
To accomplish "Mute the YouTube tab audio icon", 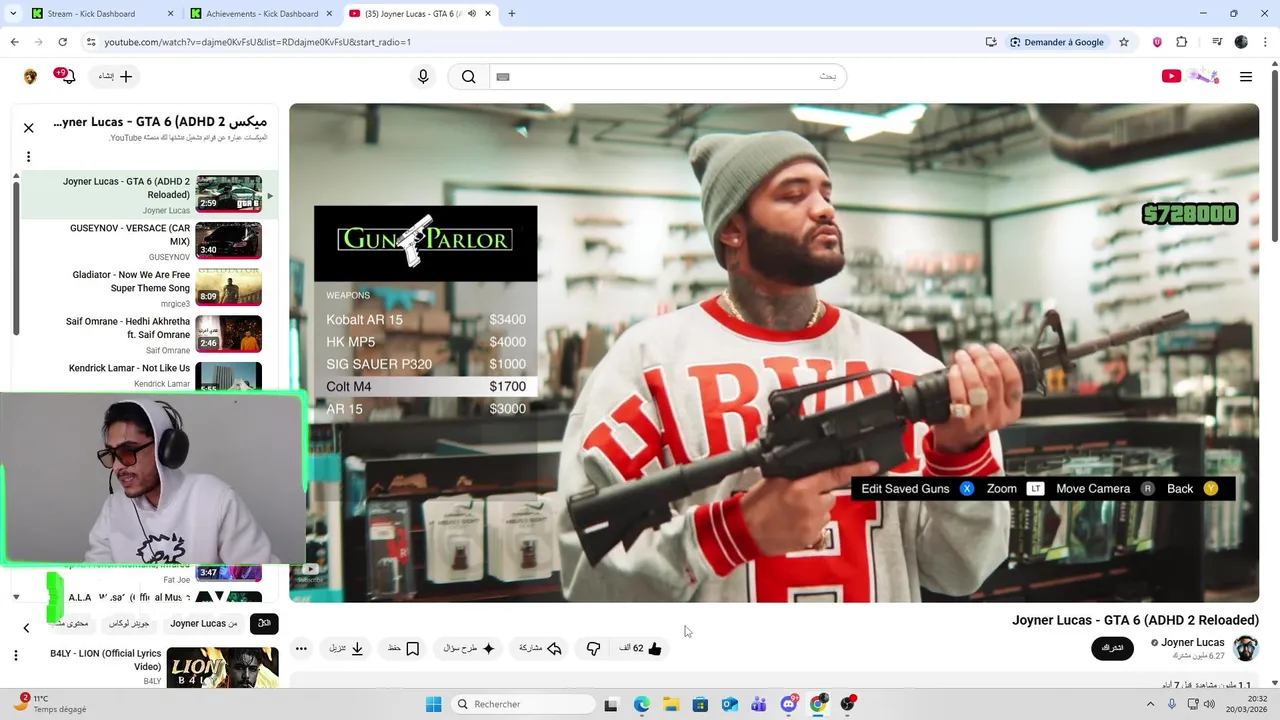I will pyautogui.click(x=471, y=14).
